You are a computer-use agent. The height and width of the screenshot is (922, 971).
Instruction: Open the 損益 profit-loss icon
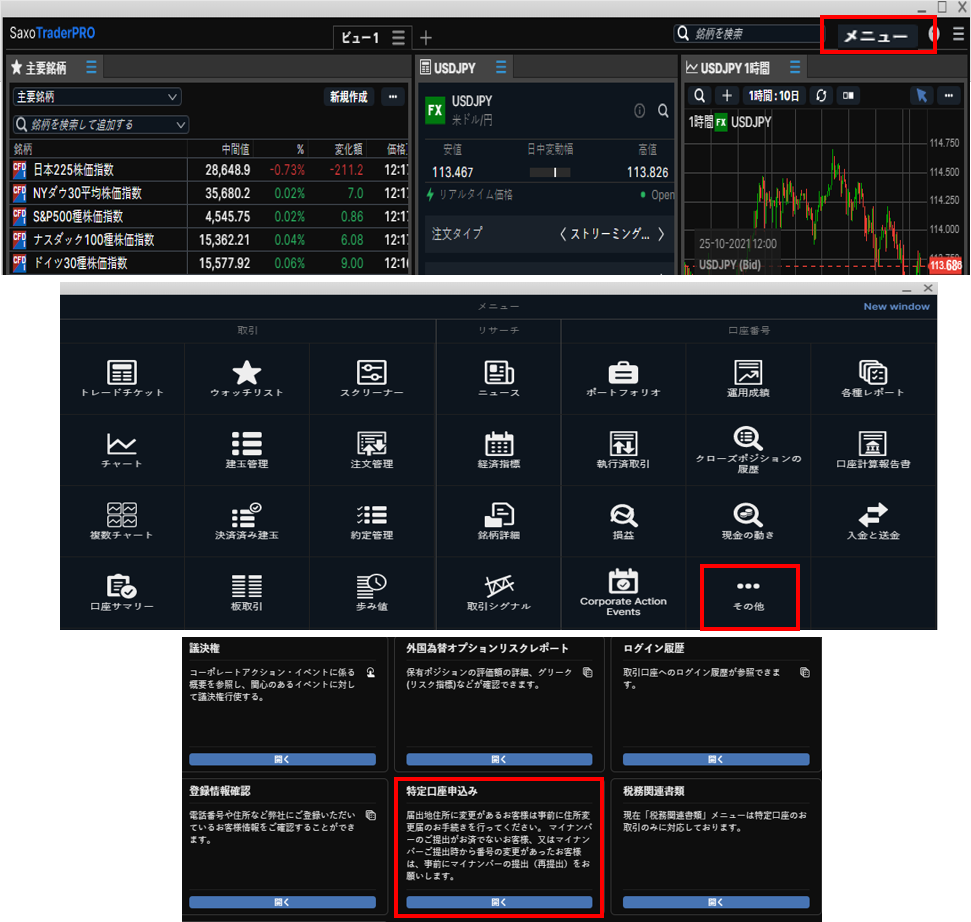[623, 521]
